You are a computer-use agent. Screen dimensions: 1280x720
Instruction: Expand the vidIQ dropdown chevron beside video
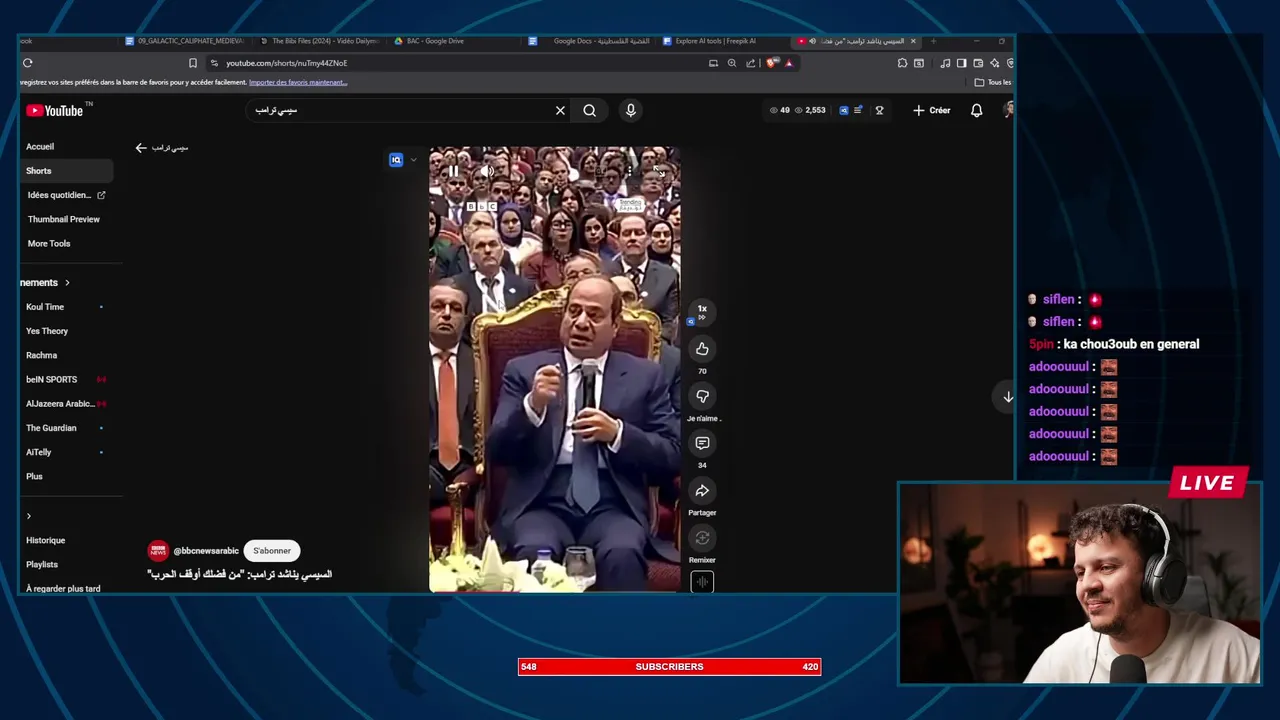tap(413, 160)
